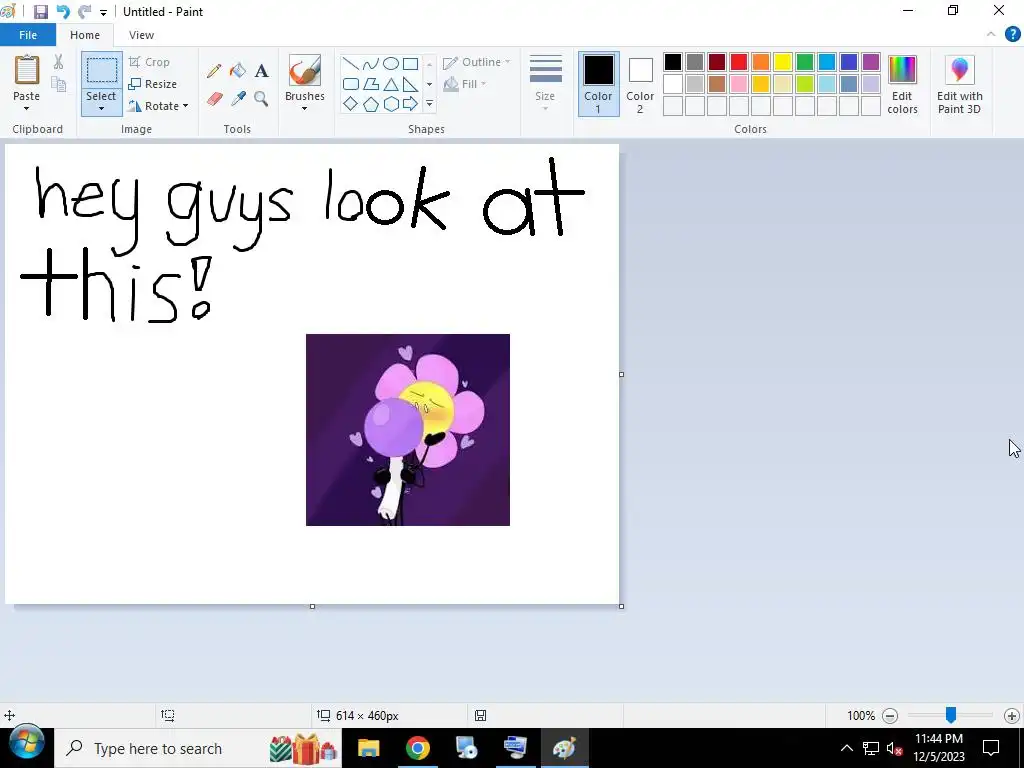Switch to the Home tab
The width and height of the screenshot is (1024, 768).
click(85, 35)
